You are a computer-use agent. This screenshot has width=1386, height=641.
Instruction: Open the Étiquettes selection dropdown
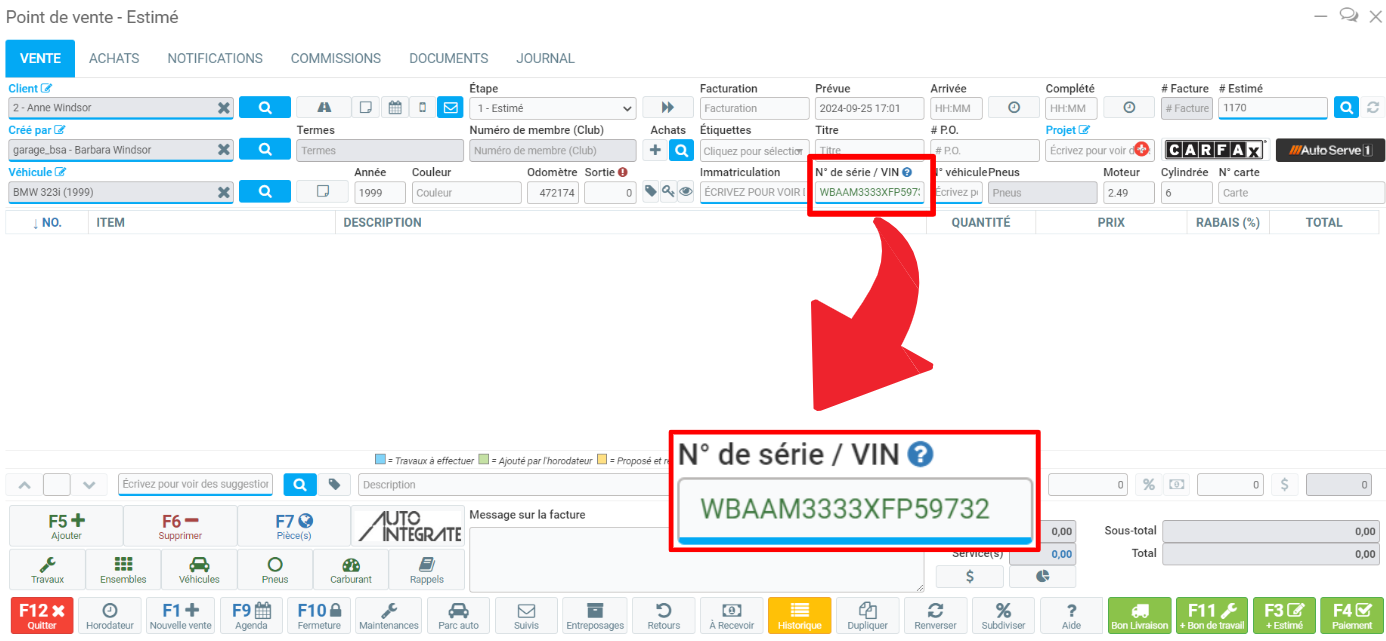pyautogui.click(x=754, y=150)
